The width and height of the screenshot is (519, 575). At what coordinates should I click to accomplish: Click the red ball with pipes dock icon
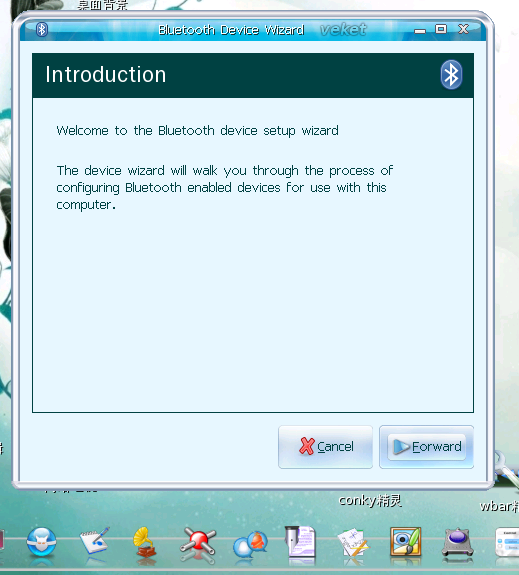tap(198, 543)
